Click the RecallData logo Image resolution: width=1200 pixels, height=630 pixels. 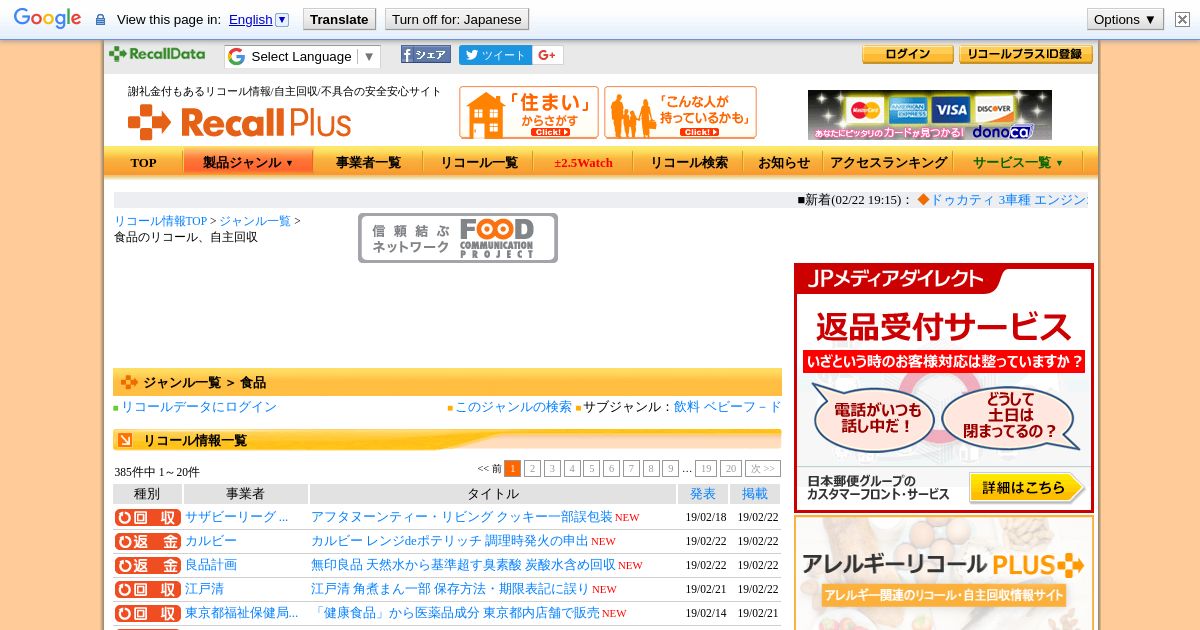[157, 54]
